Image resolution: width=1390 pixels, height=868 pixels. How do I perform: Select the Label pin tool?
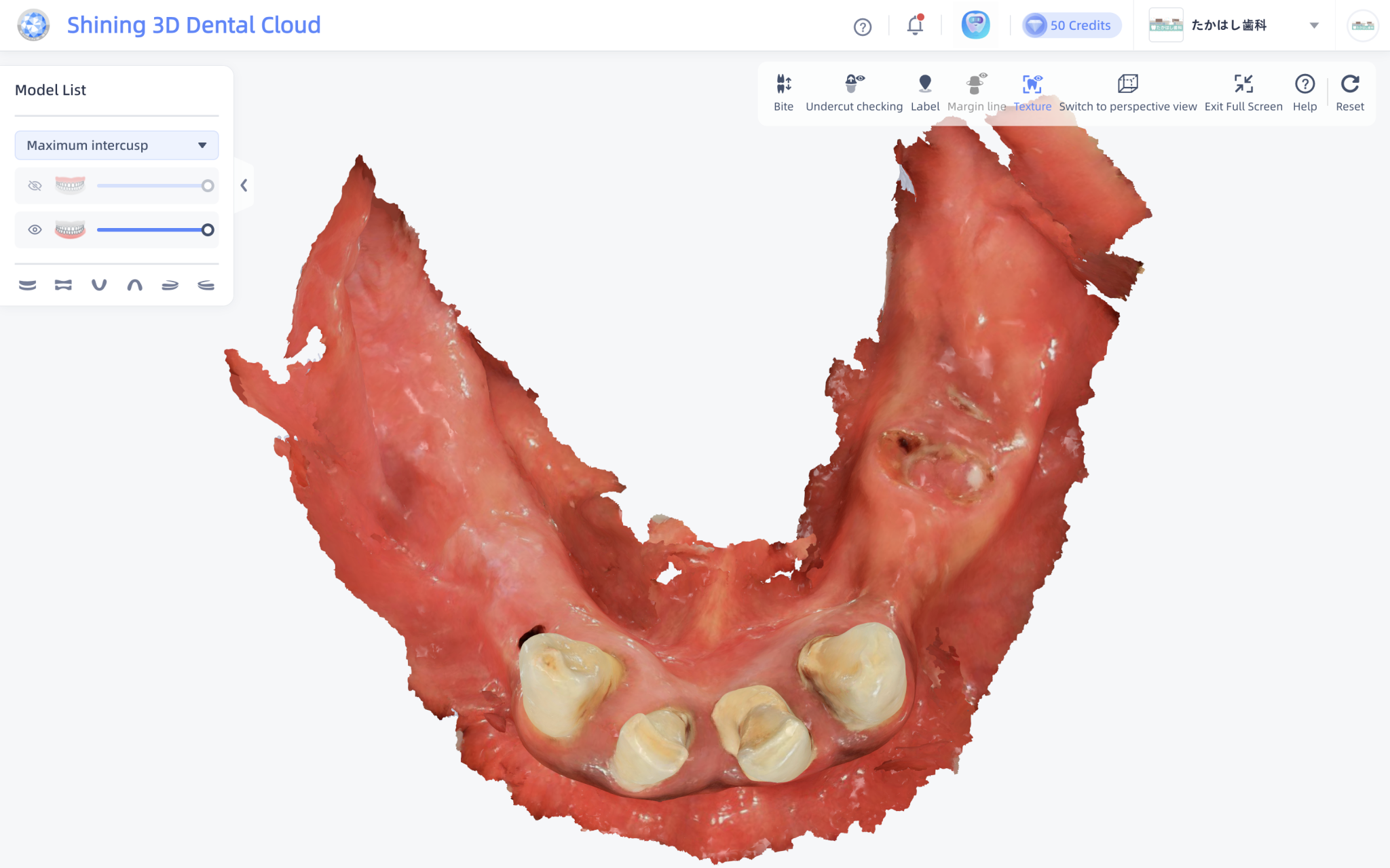tap(924, 92)
